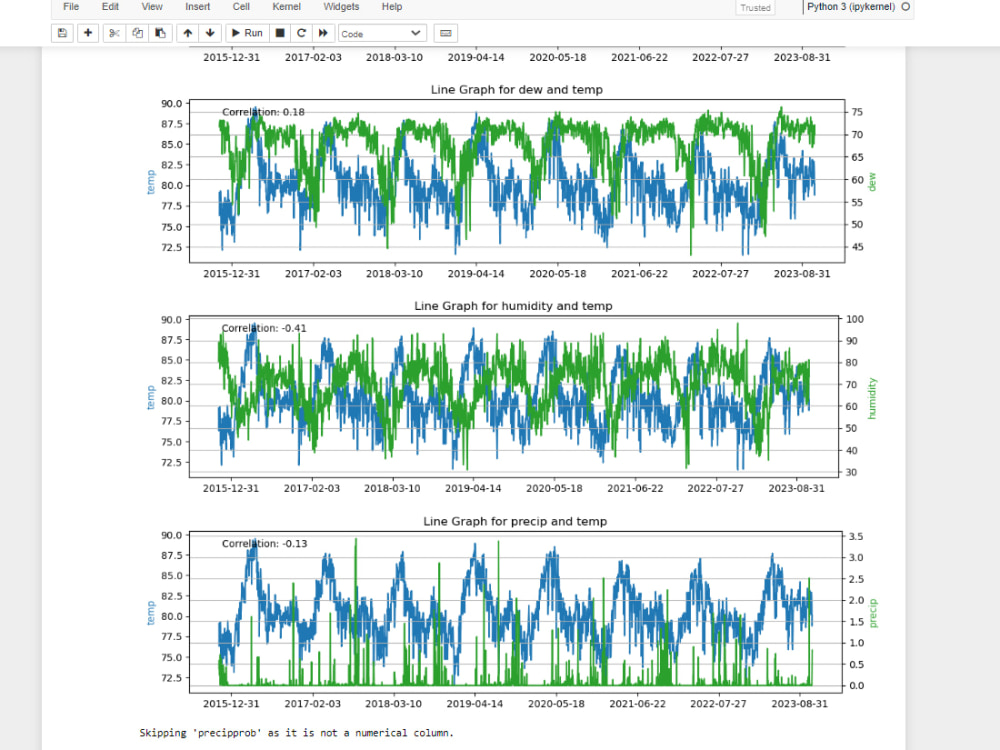The width and height of the screenshot is (1000, 750).
Task: Open command palette keyboard icon
Action: click(446, 33)
